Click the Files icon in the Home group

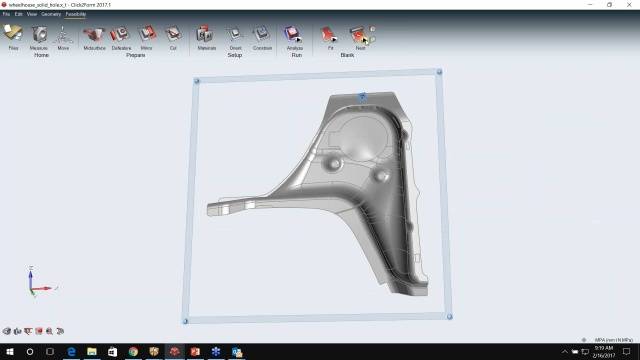click(13, 33)
